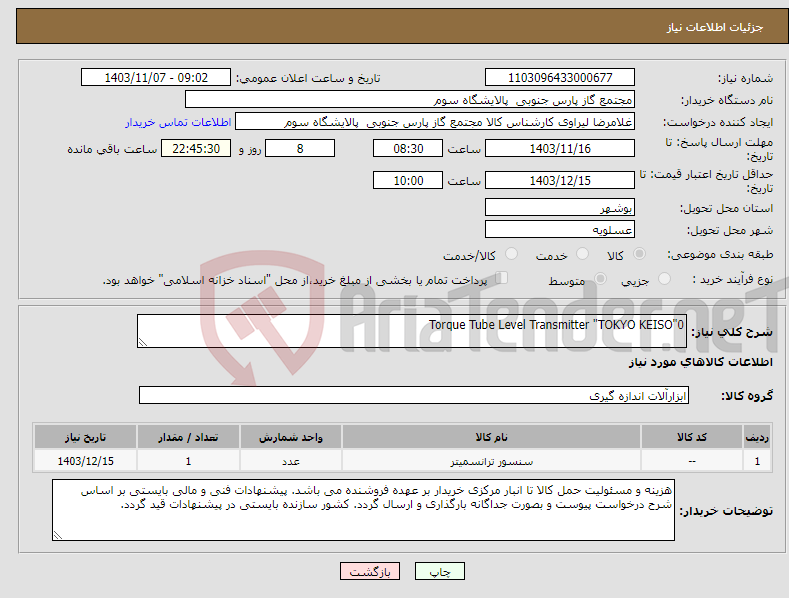Click the اطلاعات کالاهای مورد نیاز section heading
The height and width of the screenshot is (598, 789).
[700, 362]
